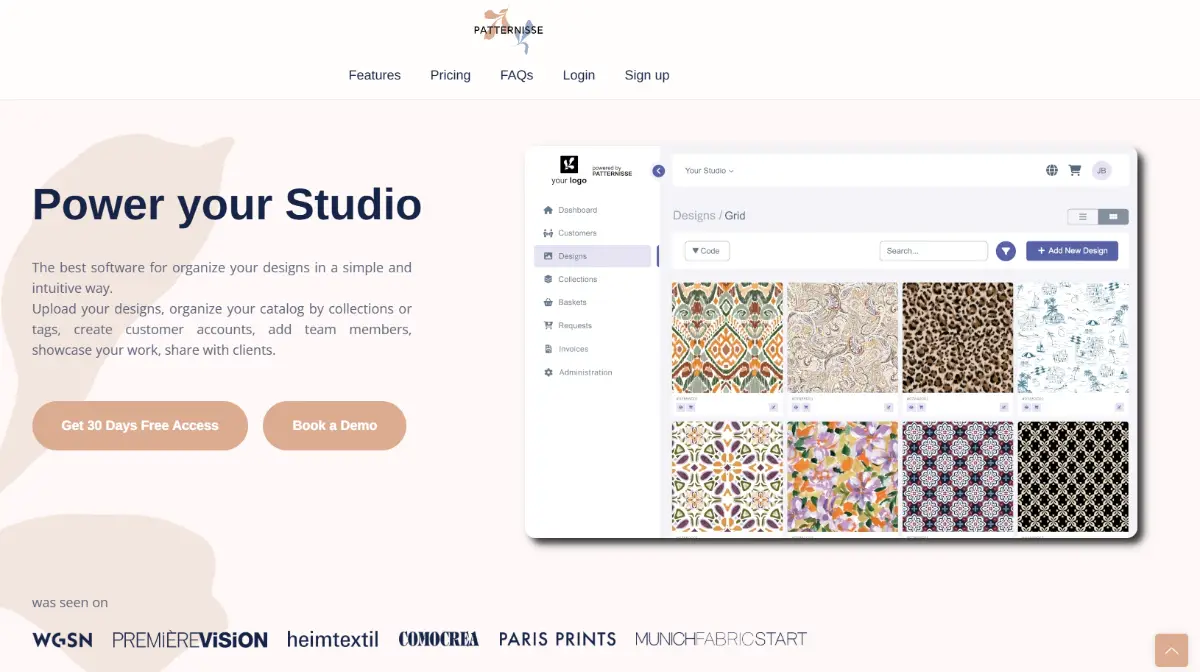Image resolution: width=1200 pixels, height=672 pixels.
Task: Click the globe language icon
Action: (1052, 171)
